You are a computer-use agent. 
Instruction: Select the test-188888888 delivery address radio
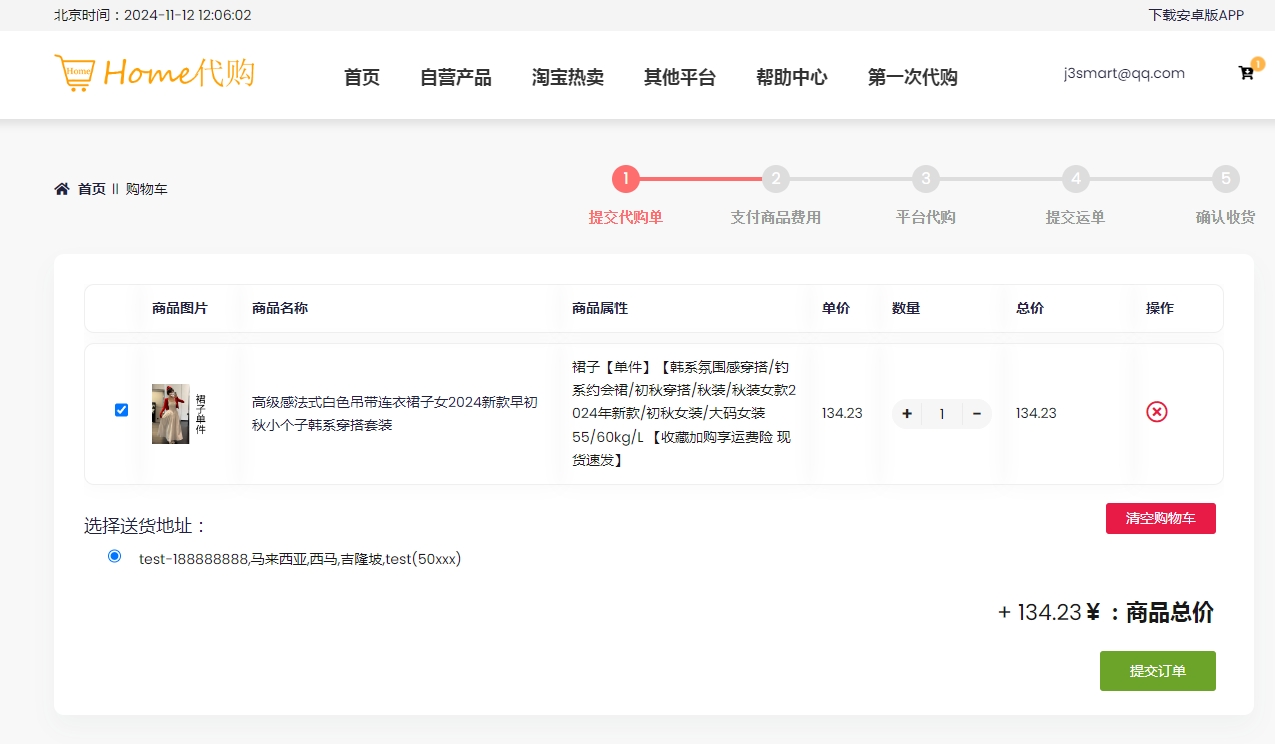tap(114, 556)
